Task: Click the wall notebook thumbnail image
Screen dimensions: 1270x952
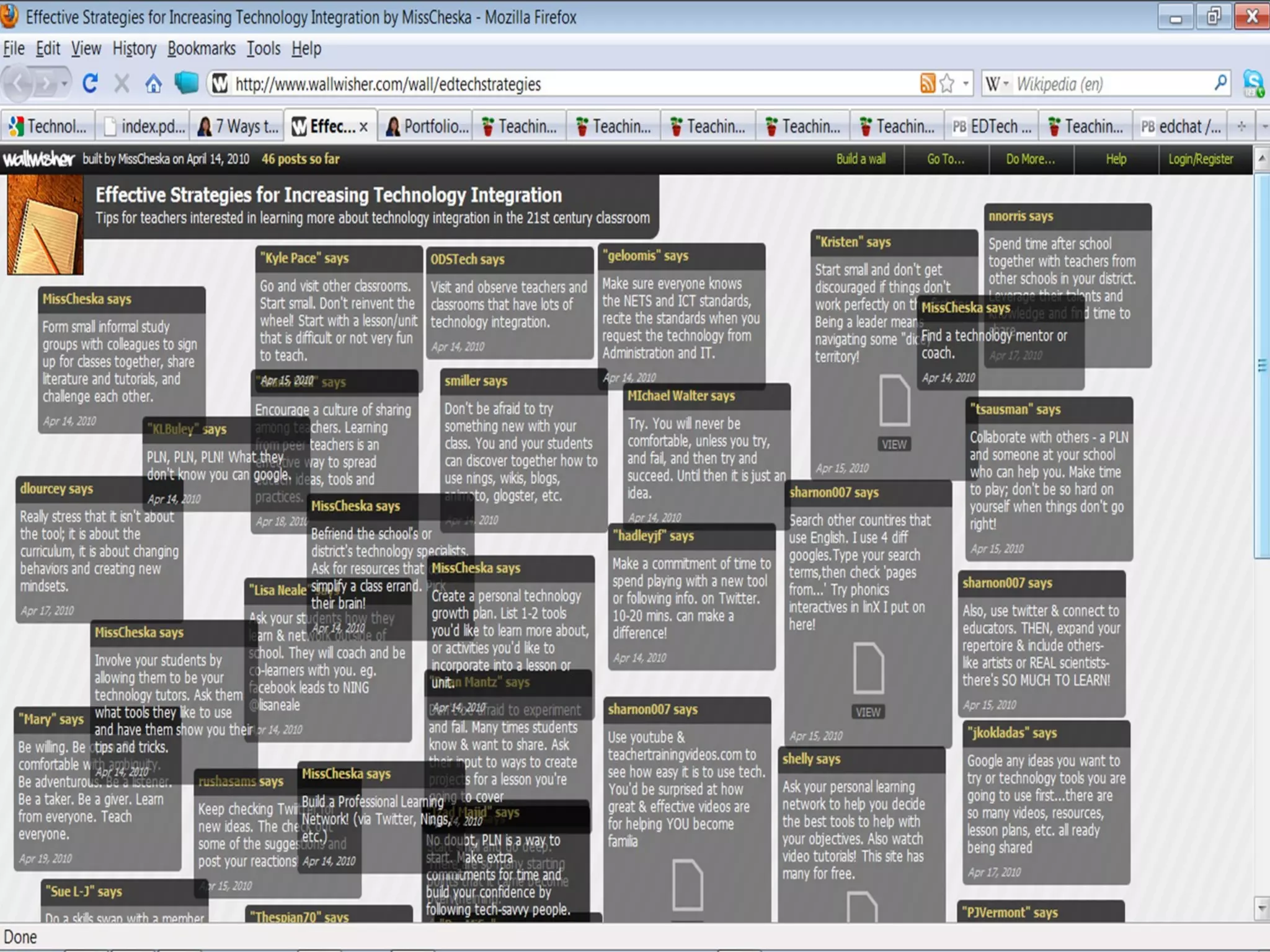Action: (45, 224)
